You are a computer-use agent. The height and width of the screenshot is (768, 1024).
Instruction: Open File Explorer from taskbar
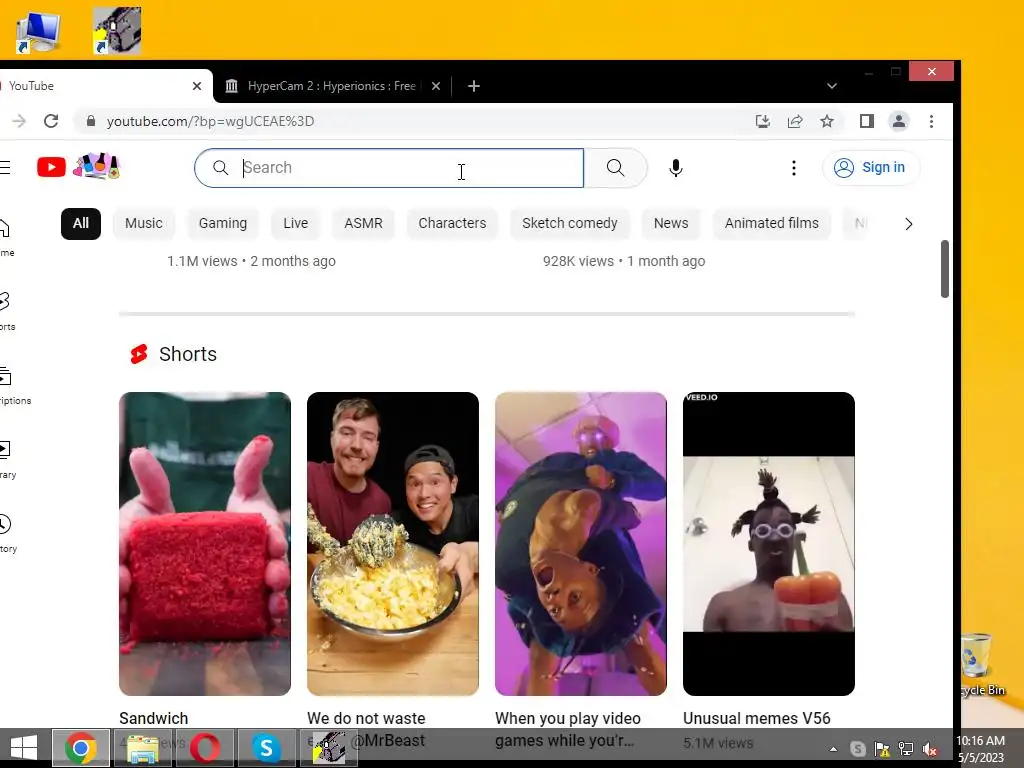pyautogui.click(x=142, y=748)
